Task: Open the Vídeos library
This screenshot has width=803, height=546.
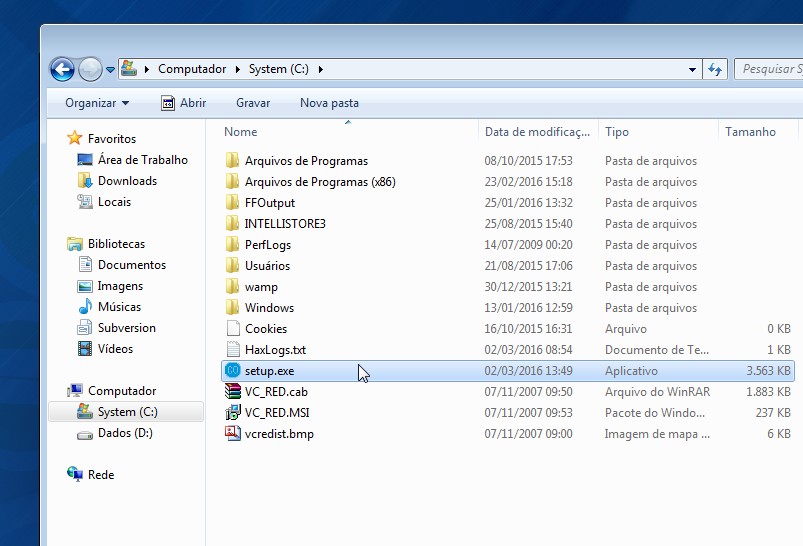Action: point(115,349)
